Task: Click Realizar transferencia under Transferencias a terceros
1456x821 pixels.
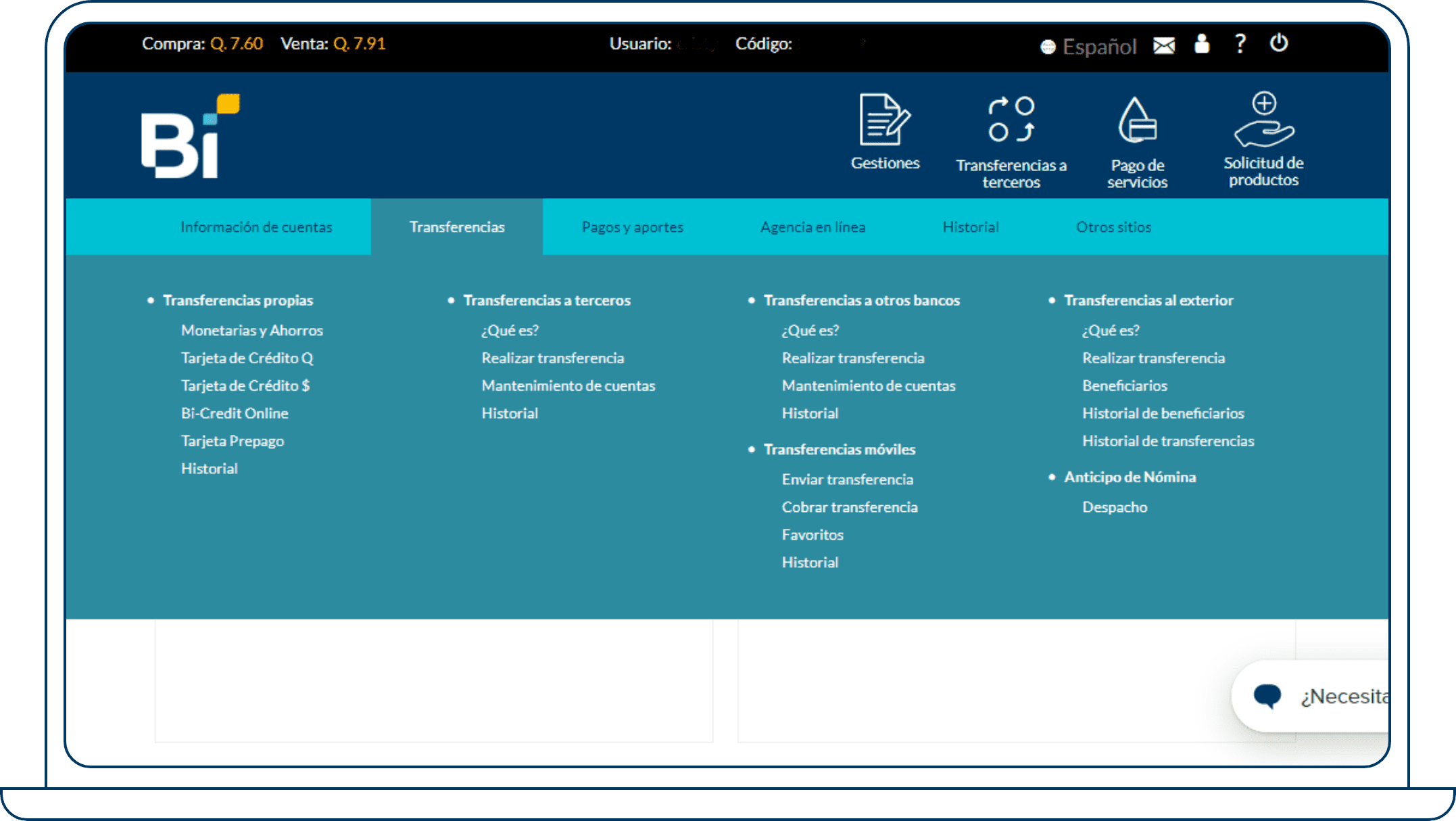Action: click(x=553, y=358)
